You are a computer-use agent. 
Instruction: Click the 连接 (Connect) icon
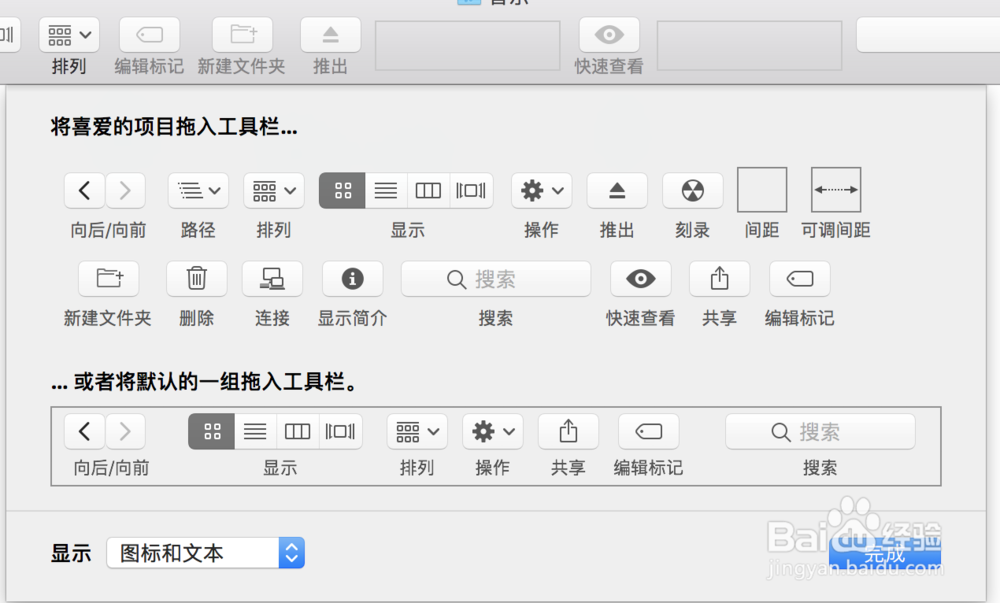pos(272,279)
